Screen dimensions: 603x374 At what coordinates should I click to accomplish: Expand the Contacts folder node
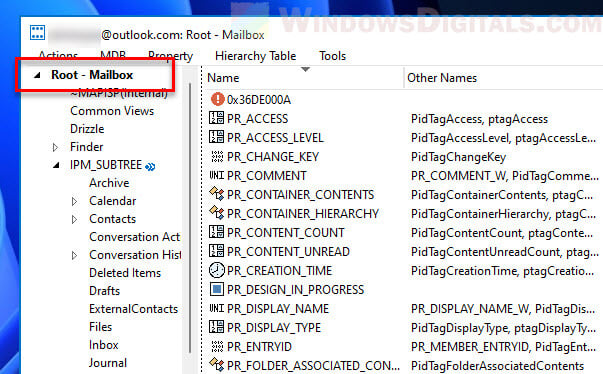click(x=74, y=219)
